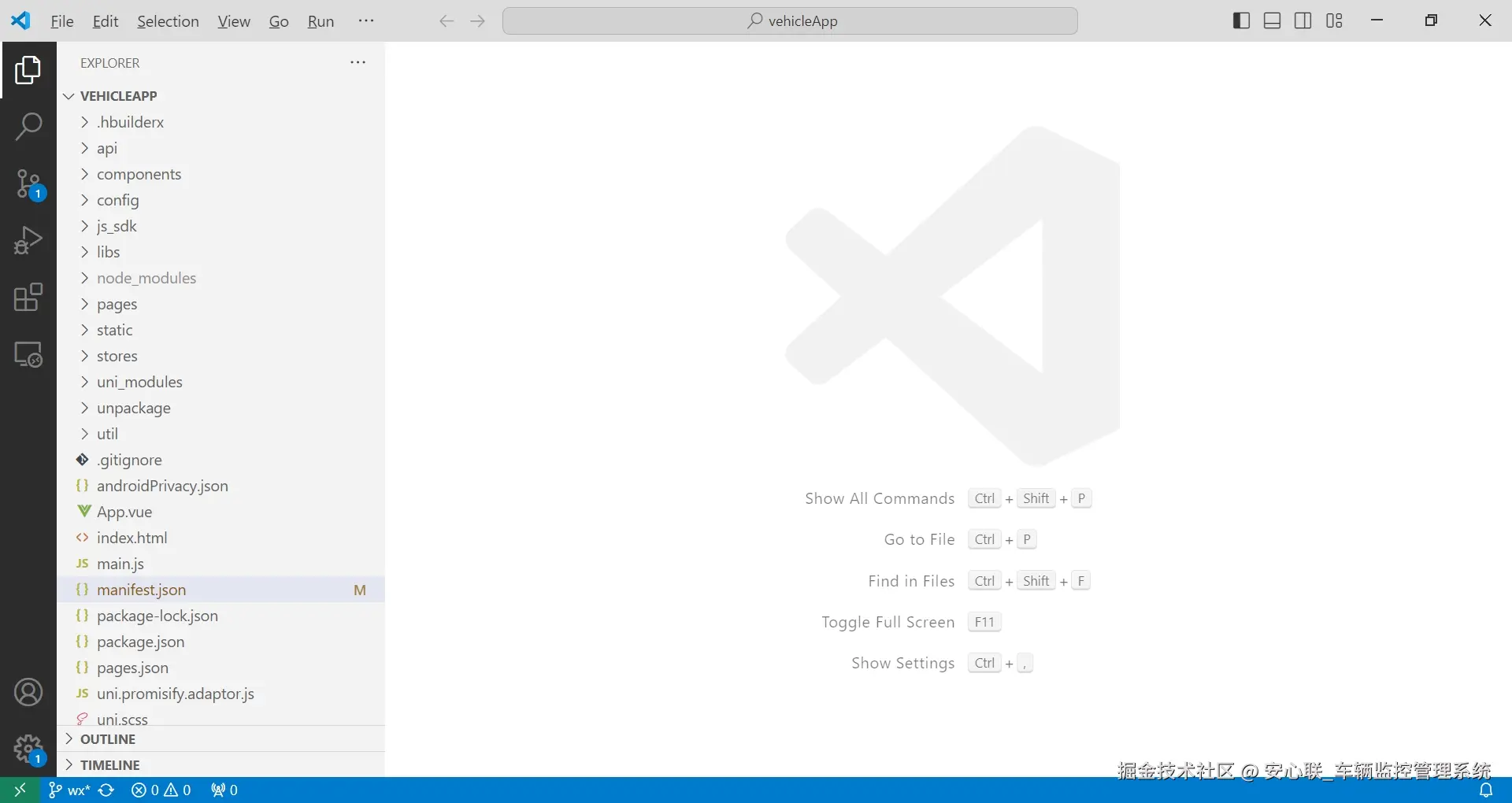This screenshot has width=1512, height=803.
Task: Open Remote Explorer icon in activity bar
Action: [x=28, y=354]
